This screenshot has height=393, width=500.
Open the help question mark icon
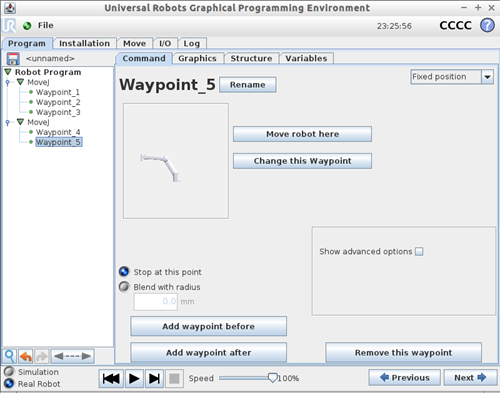click(487, 25)
